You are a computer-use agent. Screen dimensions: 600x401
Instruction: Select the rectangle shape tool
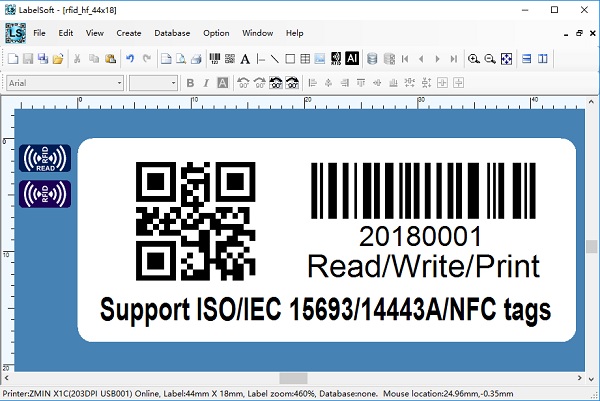(x=290, y=59)
